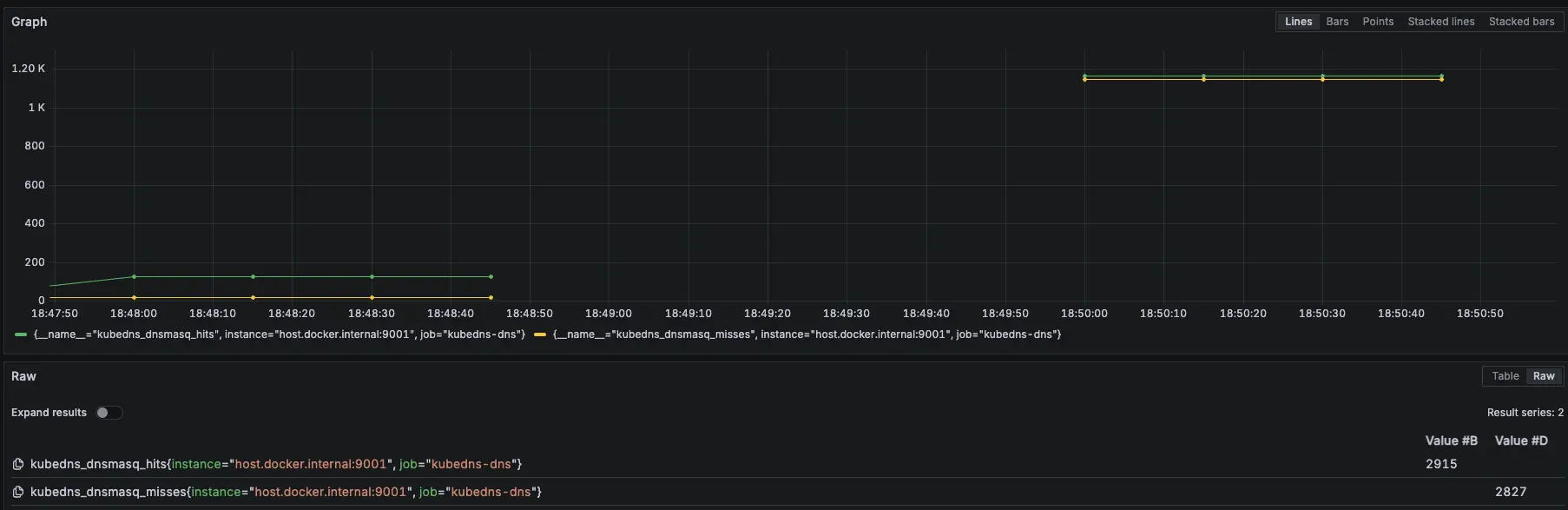
Task: Click the Graph panel title
Action: pyautogui.click(x=30, y=22)
